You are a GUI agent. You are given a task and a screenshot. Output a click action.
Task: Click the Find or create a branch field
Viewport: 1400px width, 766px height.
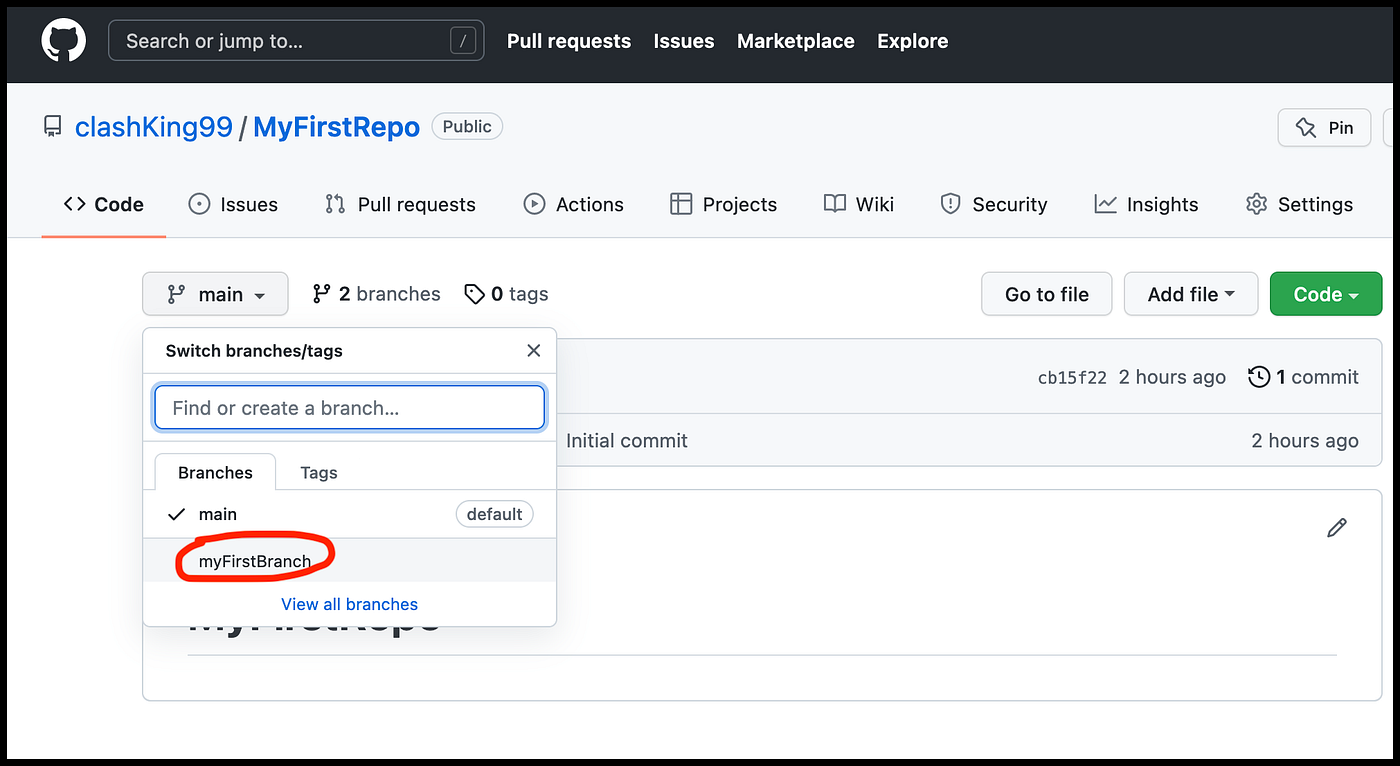(x=350, y=408)
